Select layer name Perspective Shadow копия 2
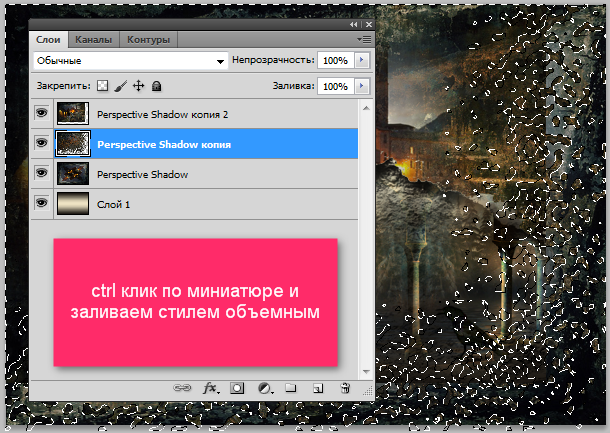This screenshot has height=433, width=610. point(163,115)
